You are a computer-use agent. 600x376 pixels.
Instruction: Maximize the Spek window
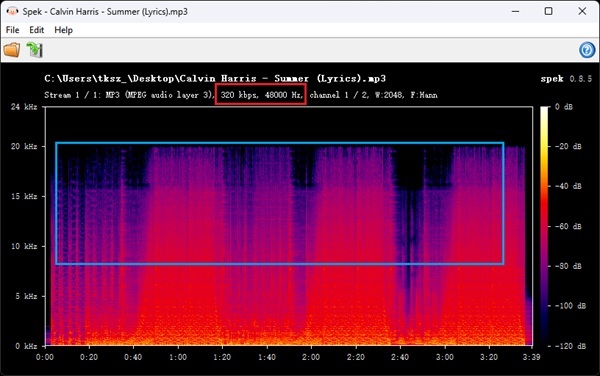click(548, 11)
